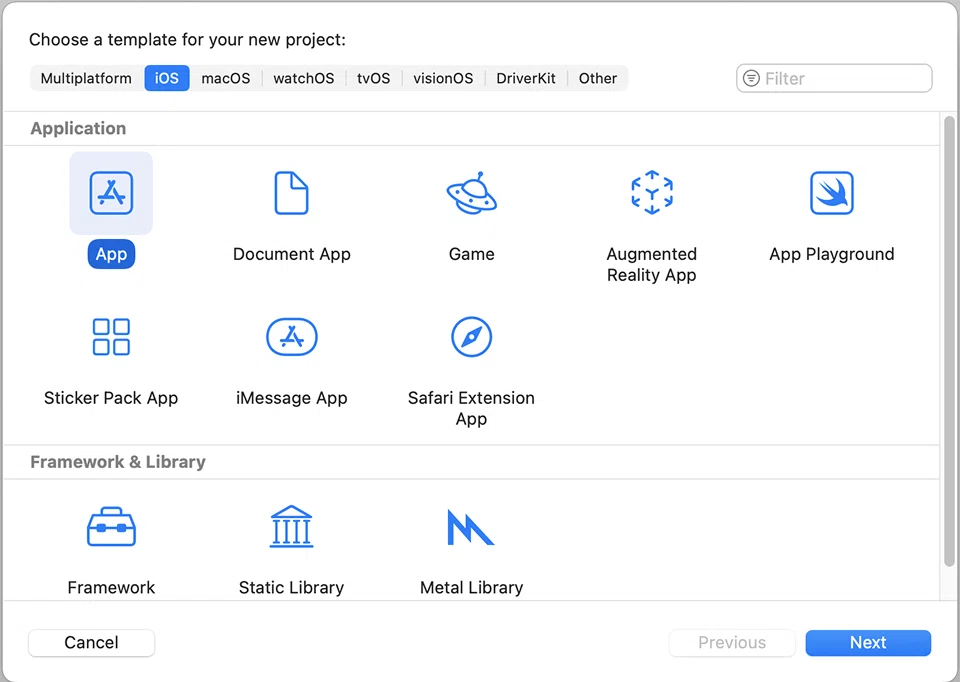Open the watchOS tab

[304, 78]
